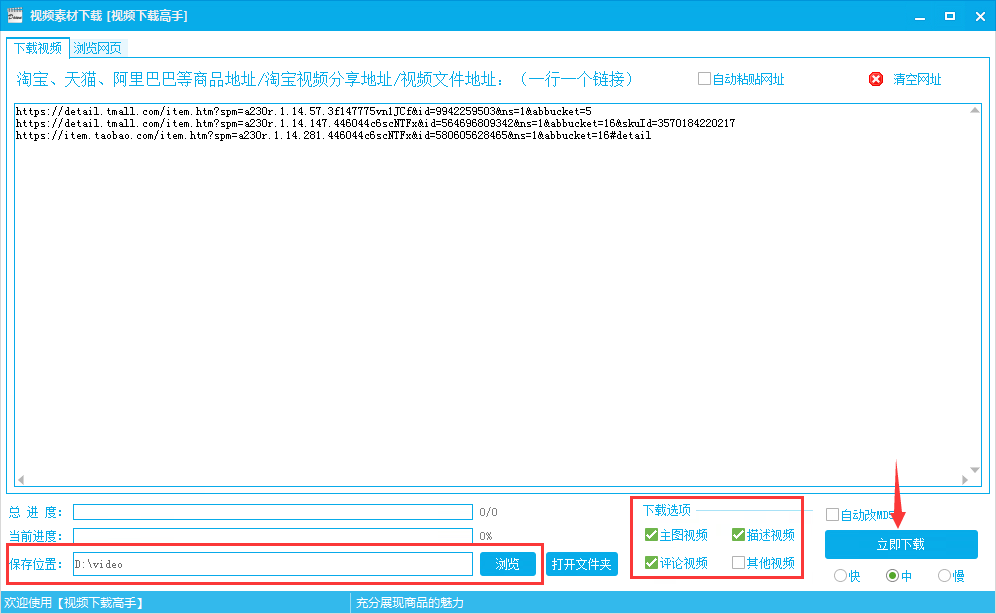Click the scroll left arrow of URL box
This screenshot has width=996, height=614.
21,480
